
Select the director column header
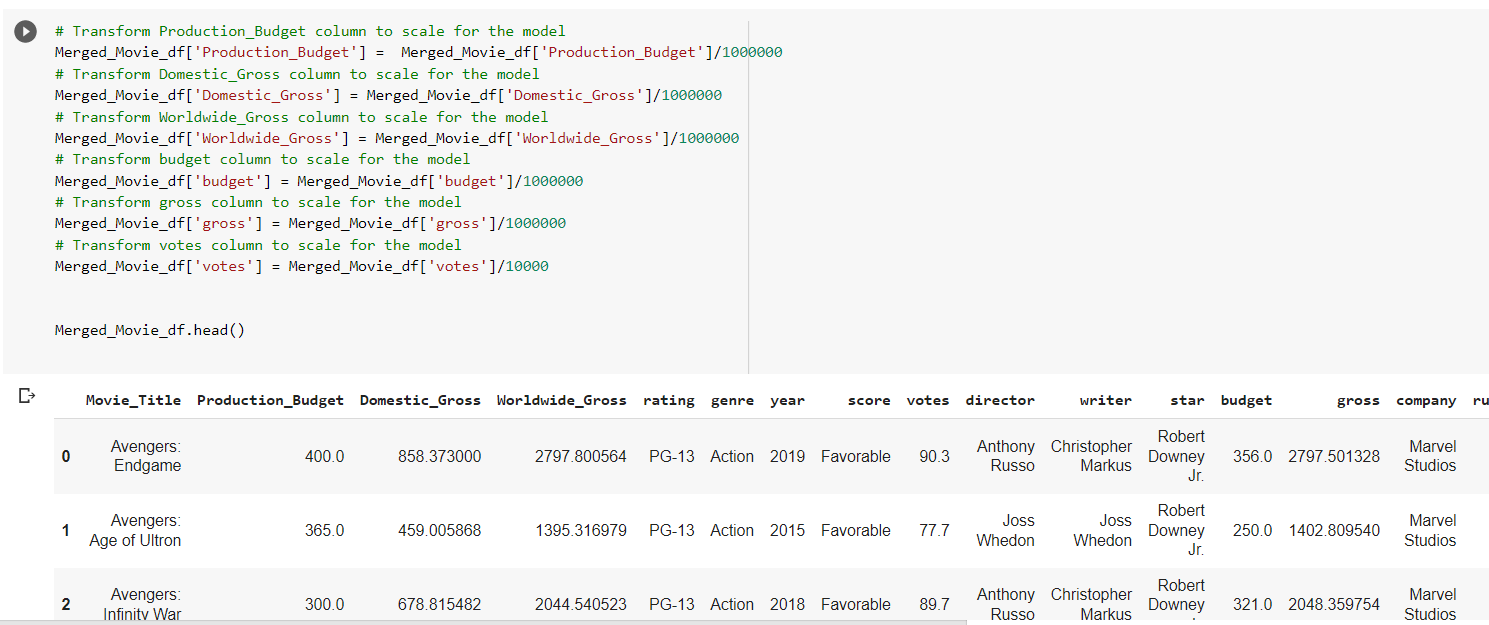click(1000, 400)
